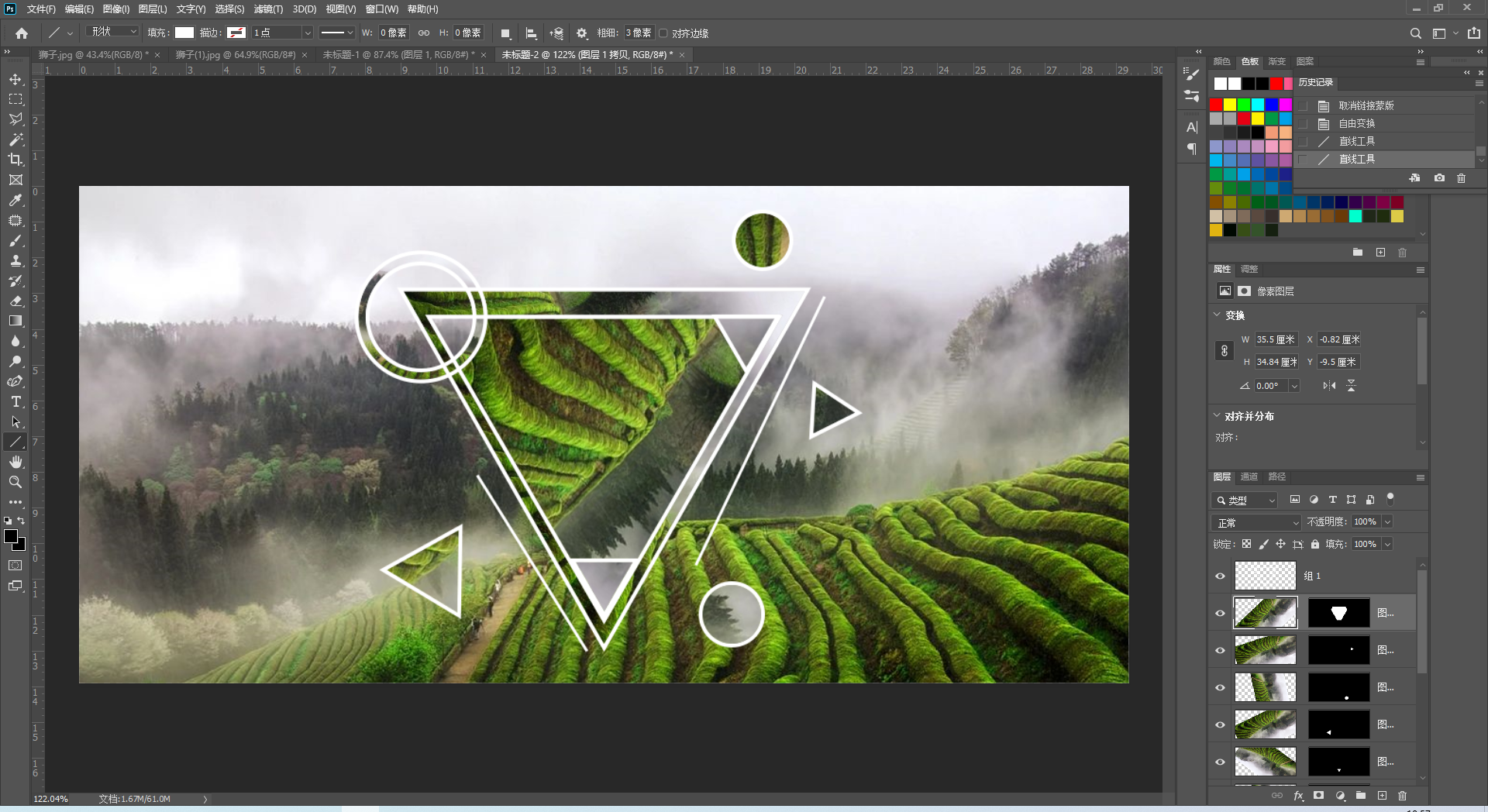
Task: Open the 正常 blend mode dropdown
Action: tap(1256, 523)
